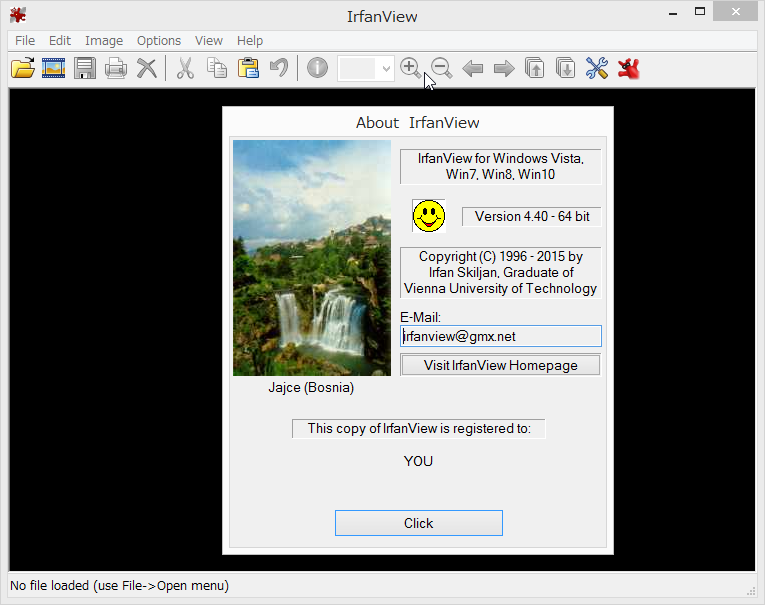Image resolution: width=765 pixels, height=605 pixels.
Task: Open the Slideshow filmstrip icon
Action: coord(54,68)
